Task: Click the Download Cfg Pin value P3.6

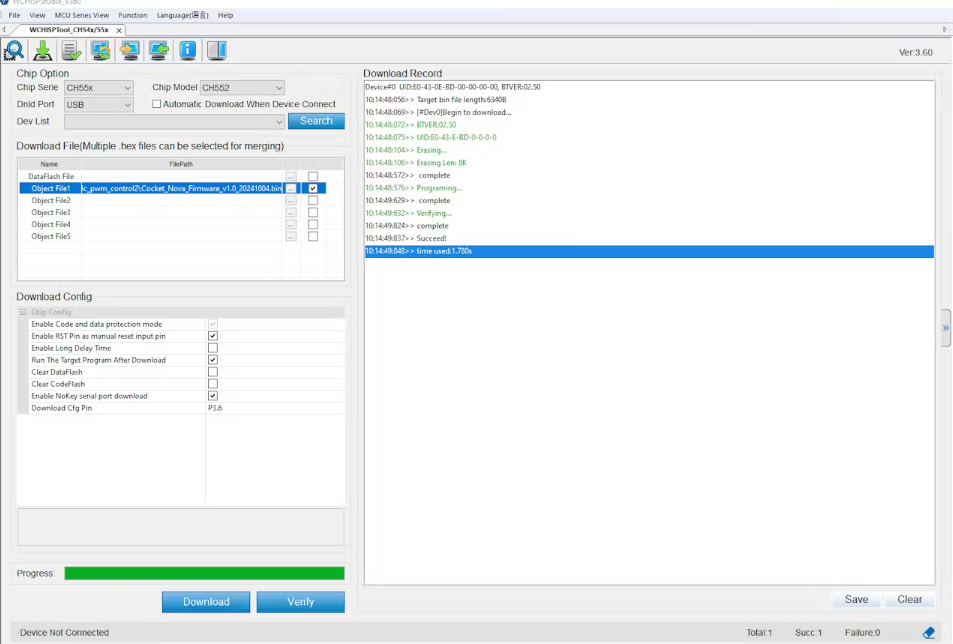Action: tap(215, 408)
